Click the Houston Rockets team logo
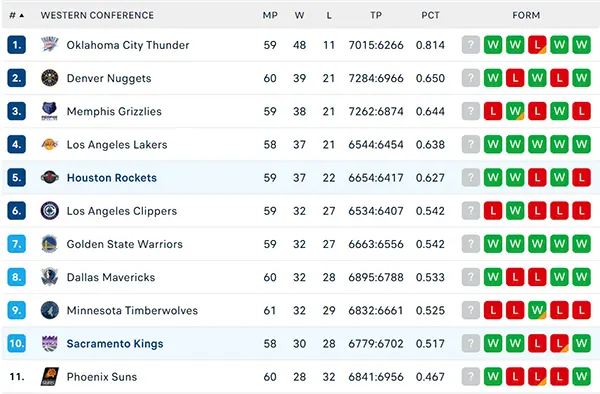The width and height of the screenshot is (600, 394). (x=50, y=177)
